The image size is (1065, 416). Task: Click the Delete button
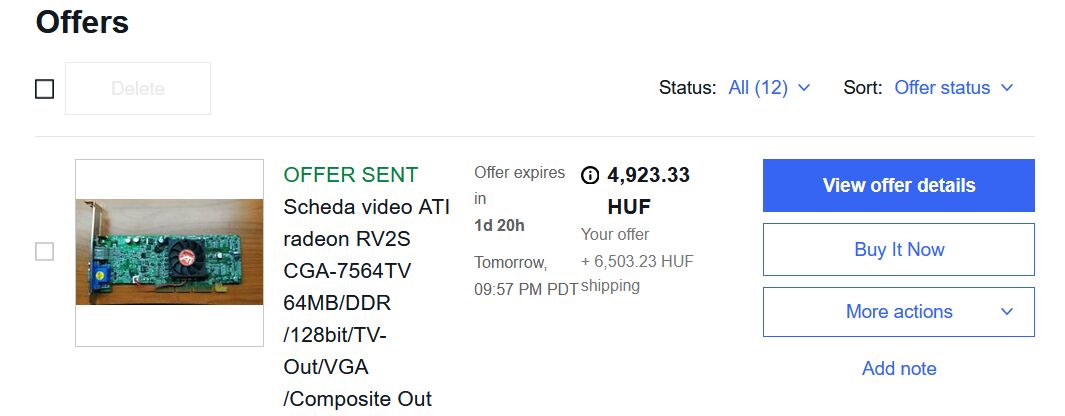[138, 89]
